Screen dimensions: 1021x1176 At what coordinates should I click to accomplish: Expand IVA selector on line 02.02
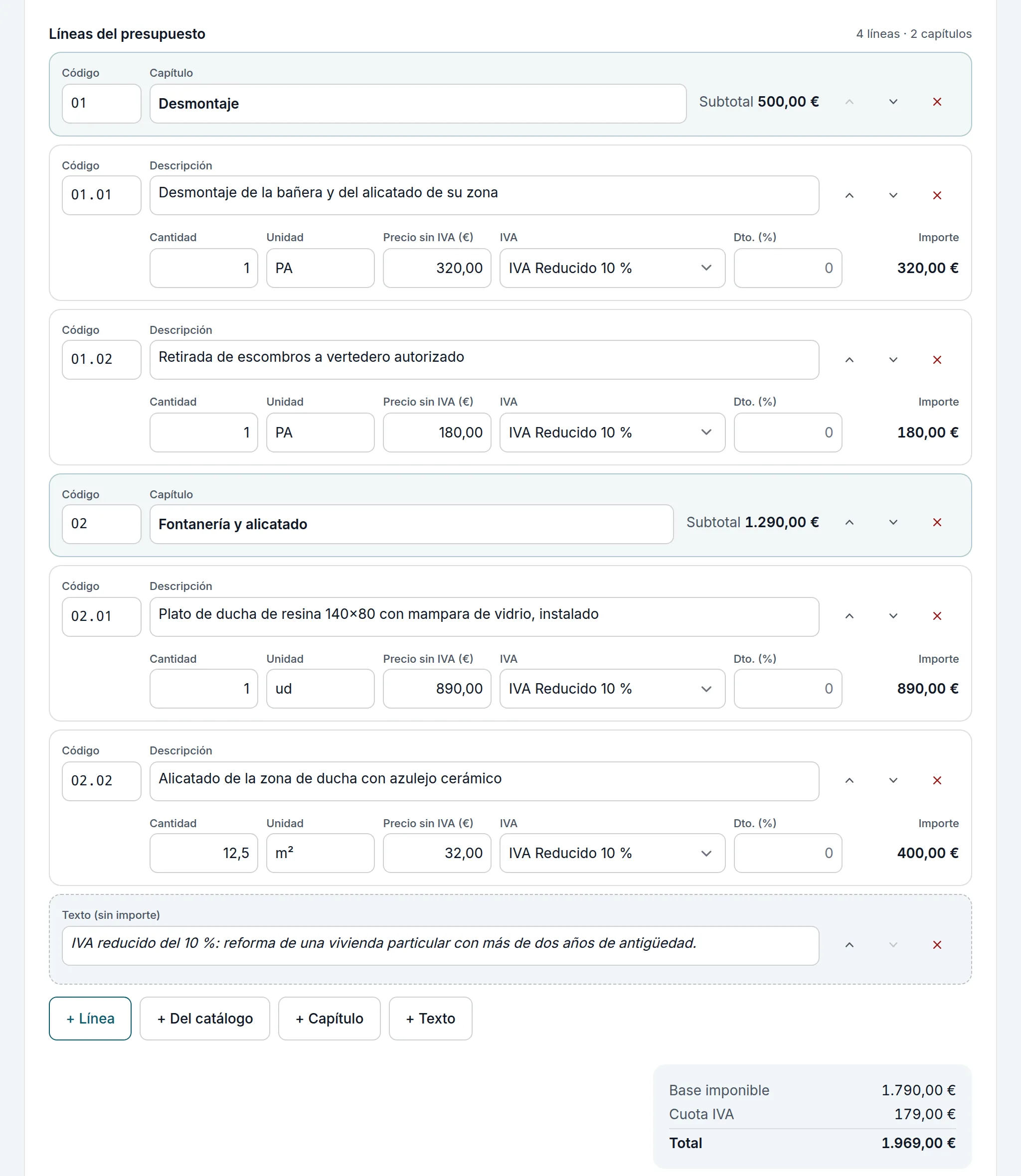pos(612,853)
